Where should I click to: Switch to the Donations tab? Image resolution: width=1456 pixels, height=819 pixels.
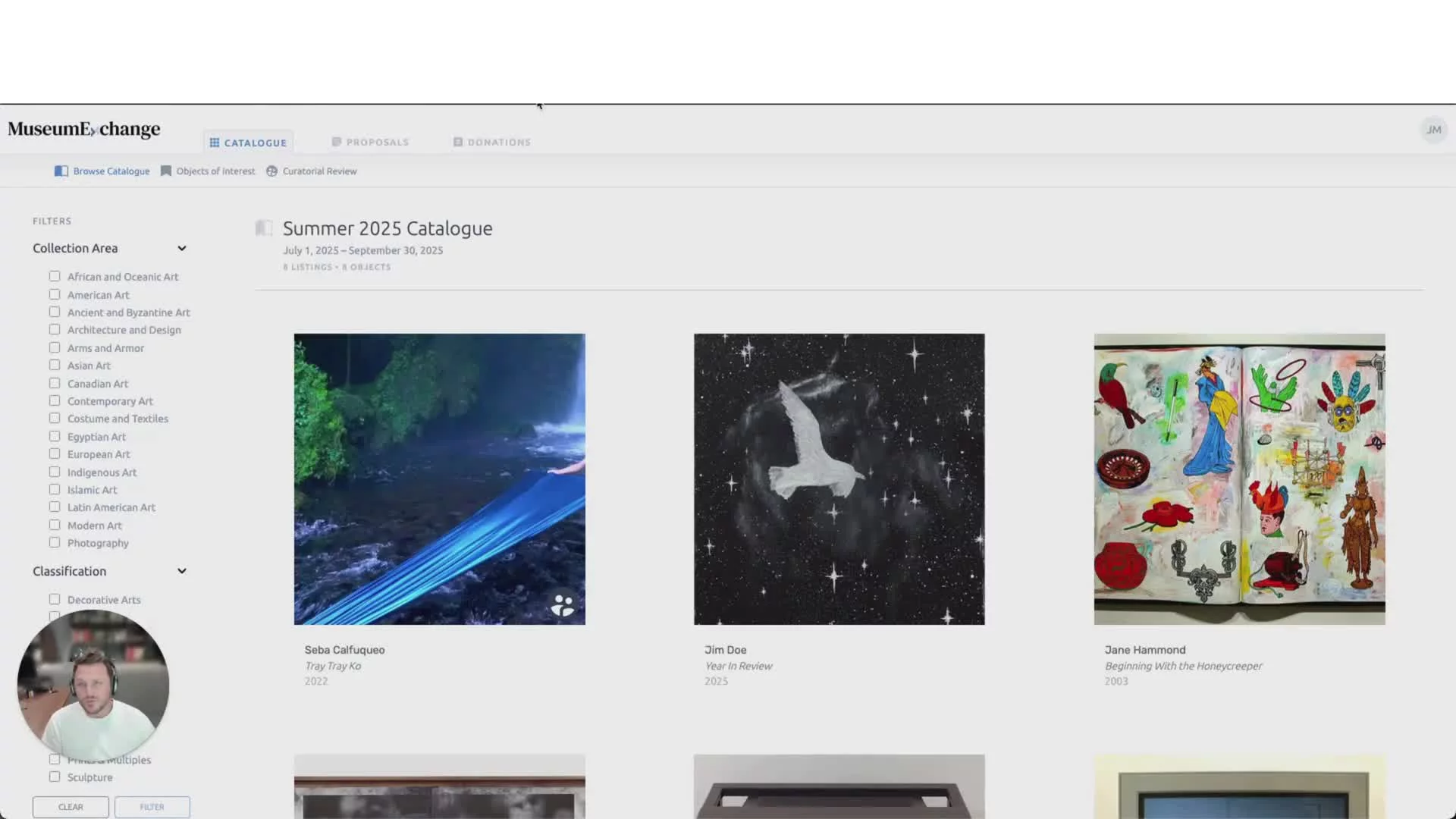point(492,142)
